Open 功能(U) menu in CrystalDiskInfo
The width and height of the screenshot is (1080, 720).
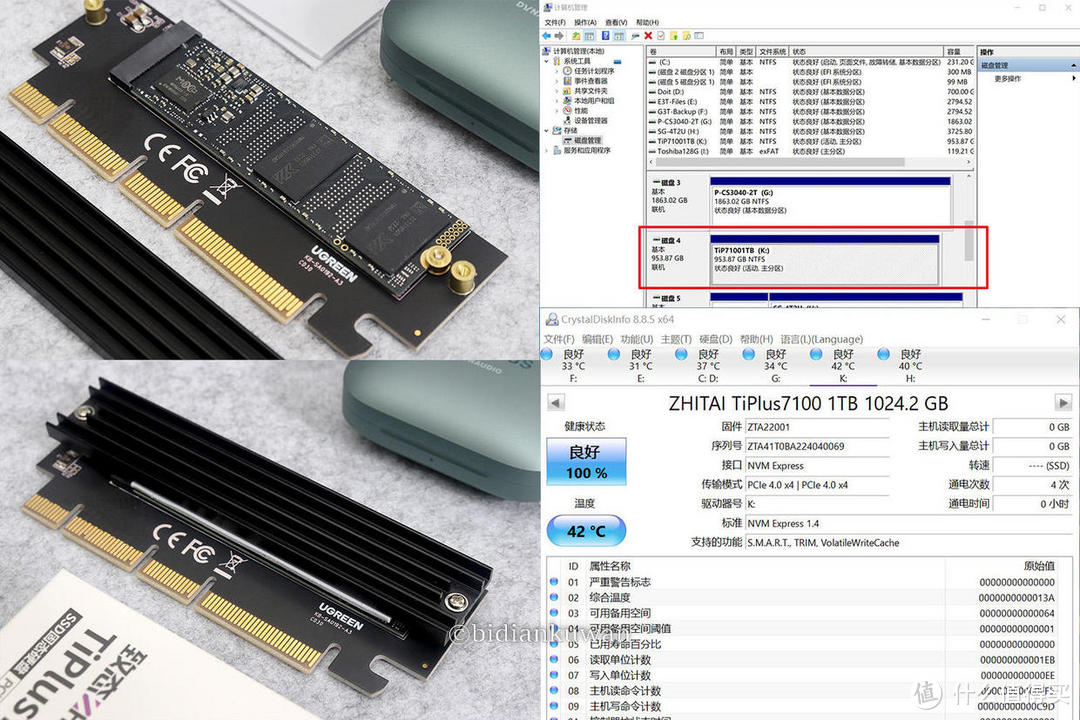(x=636, y=339)
